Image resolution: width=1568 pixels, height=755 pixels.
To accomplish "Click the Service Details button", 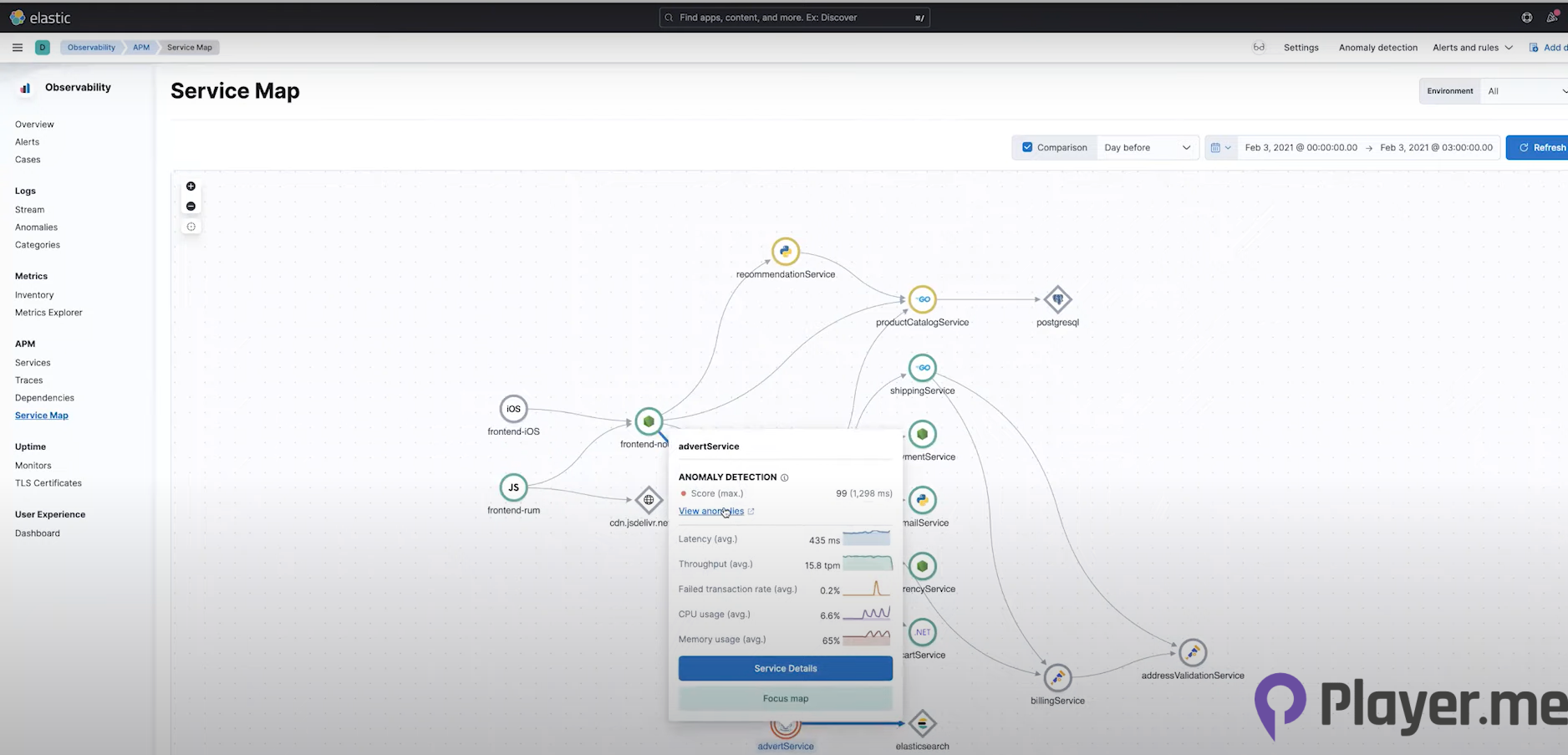I will 785,668.
